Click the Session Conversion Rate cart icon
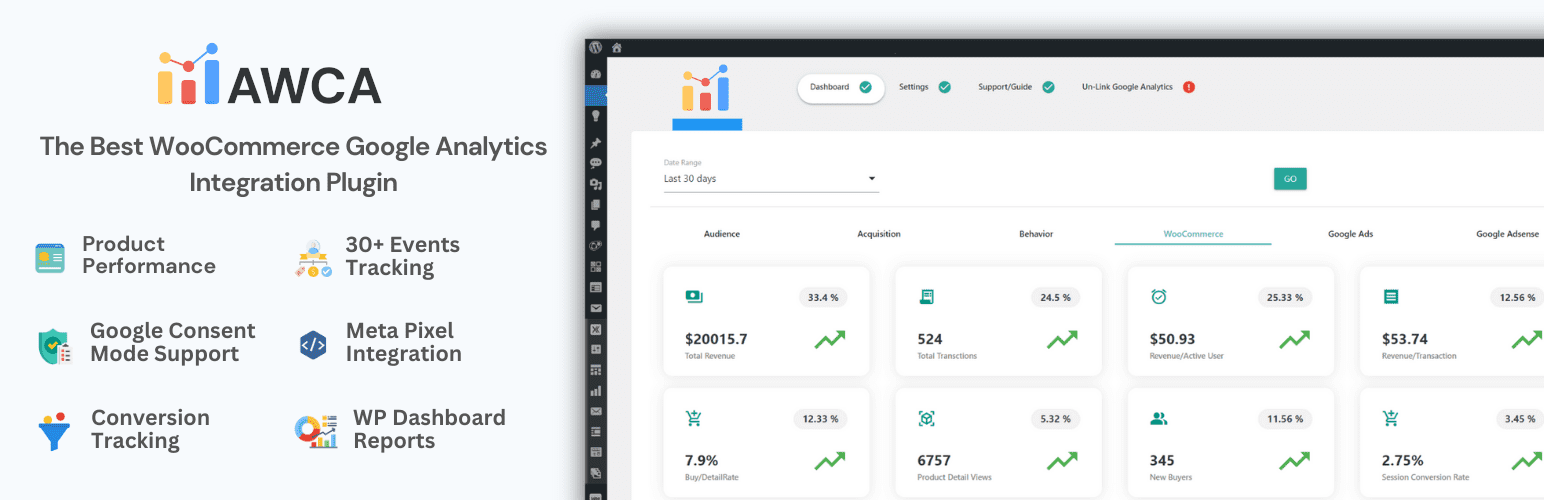This screenshot has width=1544, height=500. point(1391,418)
